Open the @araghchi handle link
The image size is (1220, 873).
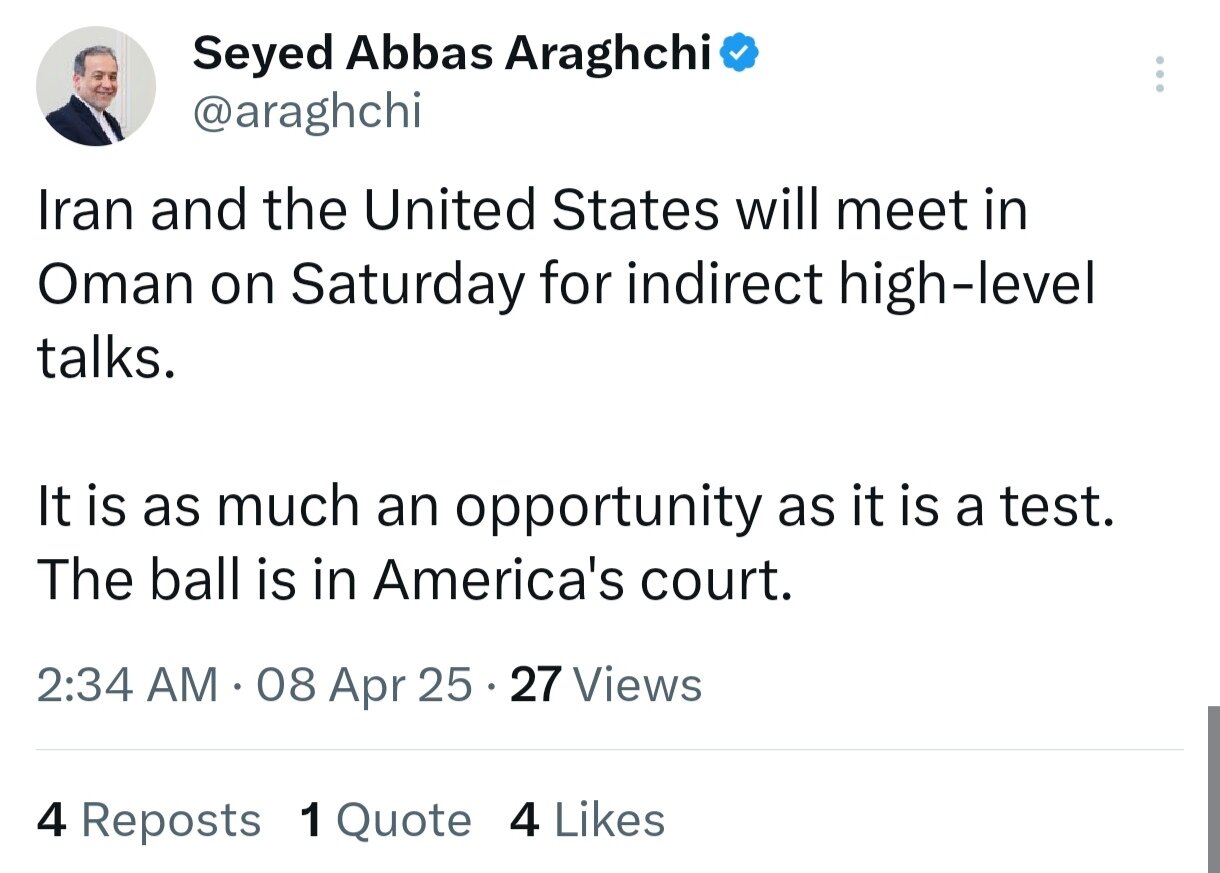307,113
